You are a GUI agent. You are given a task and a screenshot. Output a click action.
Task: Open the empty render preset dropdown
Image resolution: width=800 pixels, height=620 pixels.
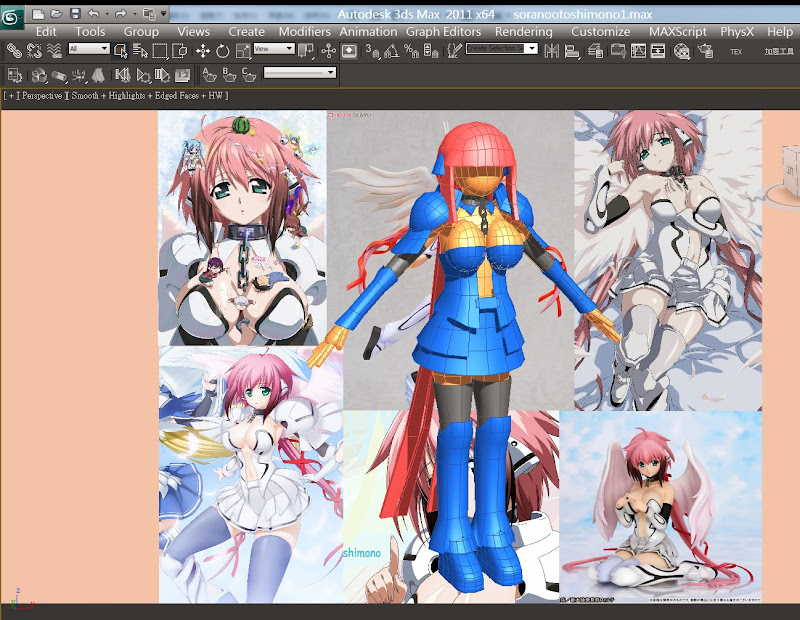click(x=299, y=73)
